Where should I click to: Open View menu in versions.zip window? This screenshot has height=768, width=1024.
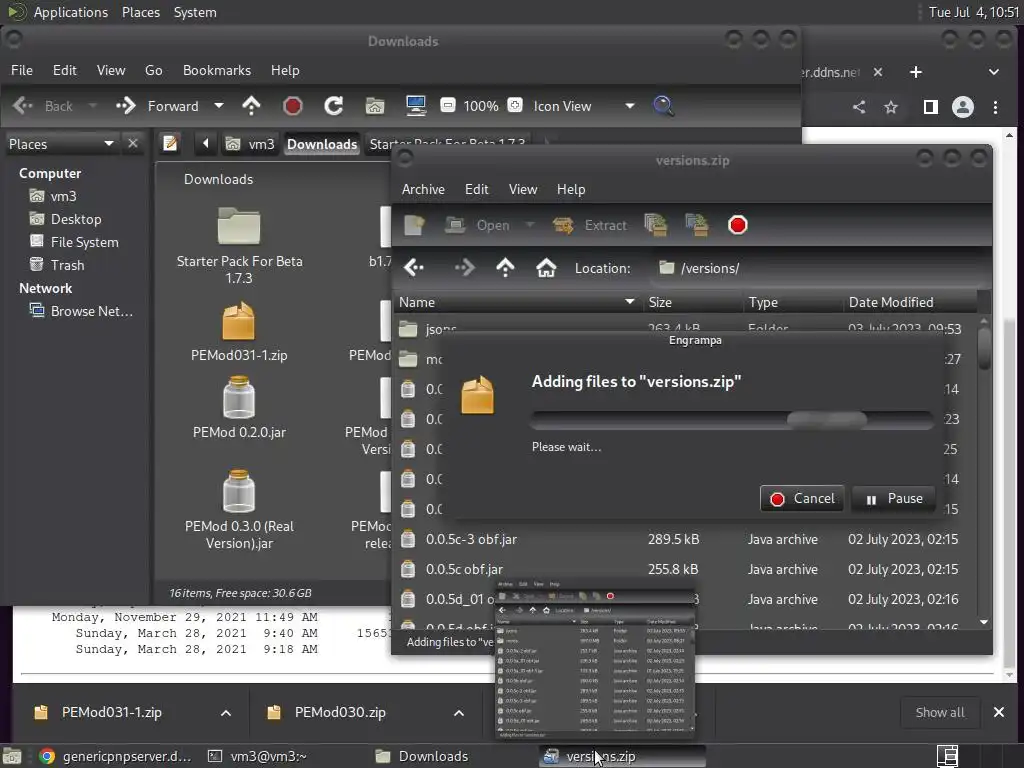[x=523, y=189]
